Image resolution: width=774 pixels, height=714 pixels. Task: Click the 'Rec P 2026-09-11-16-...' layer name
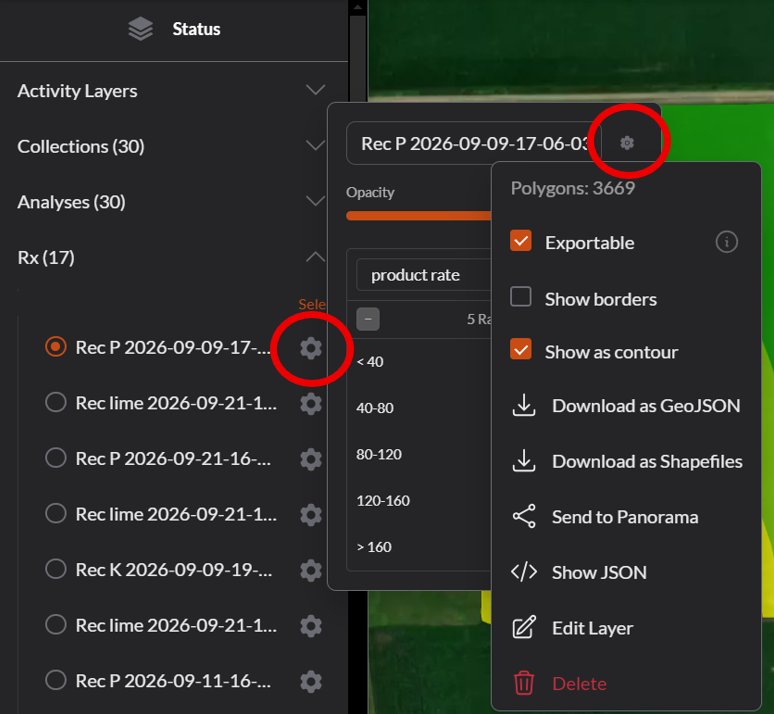(x=173, y=681)
